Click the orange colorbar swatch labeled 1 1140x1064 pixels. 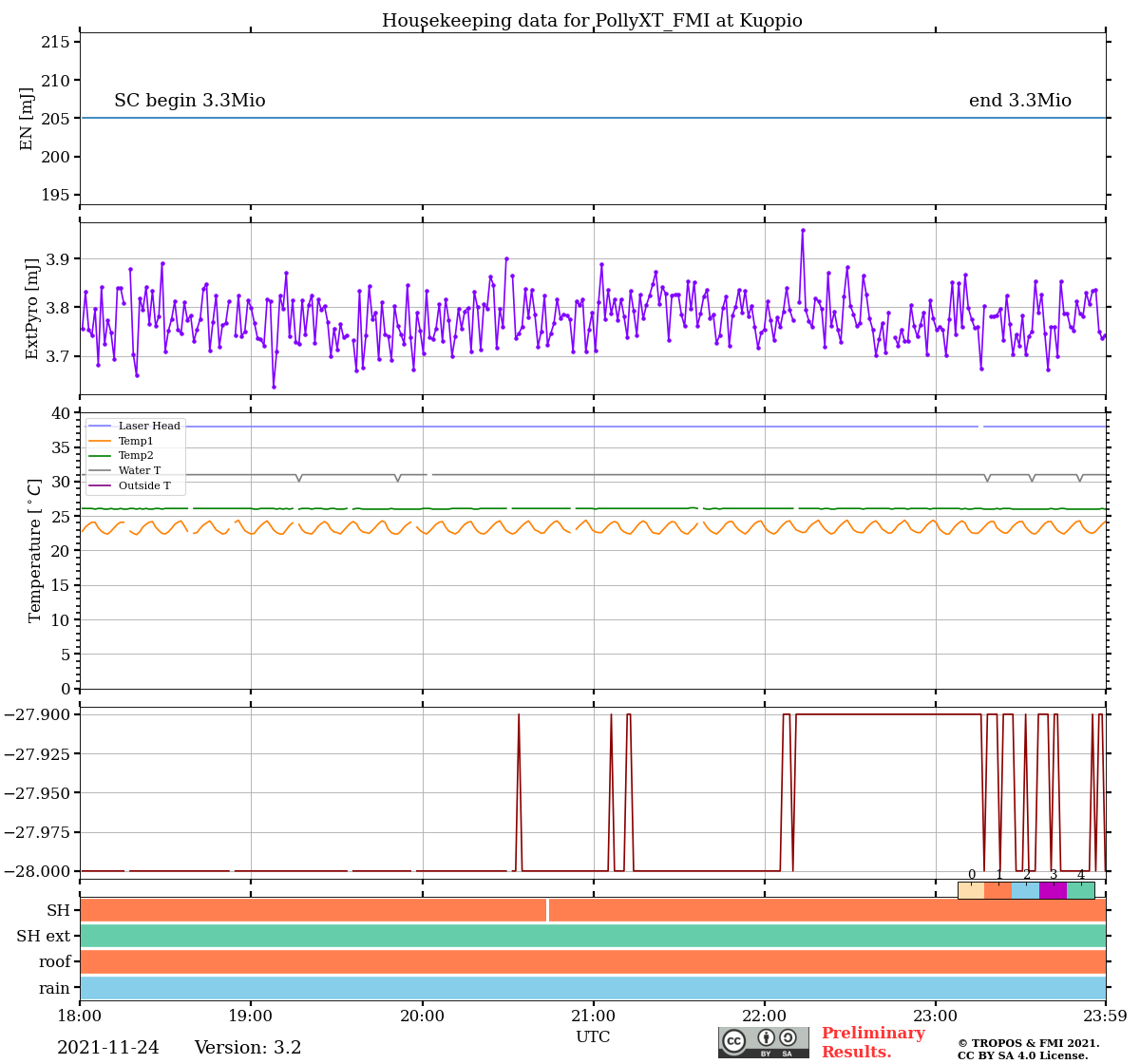coord(998,890)
